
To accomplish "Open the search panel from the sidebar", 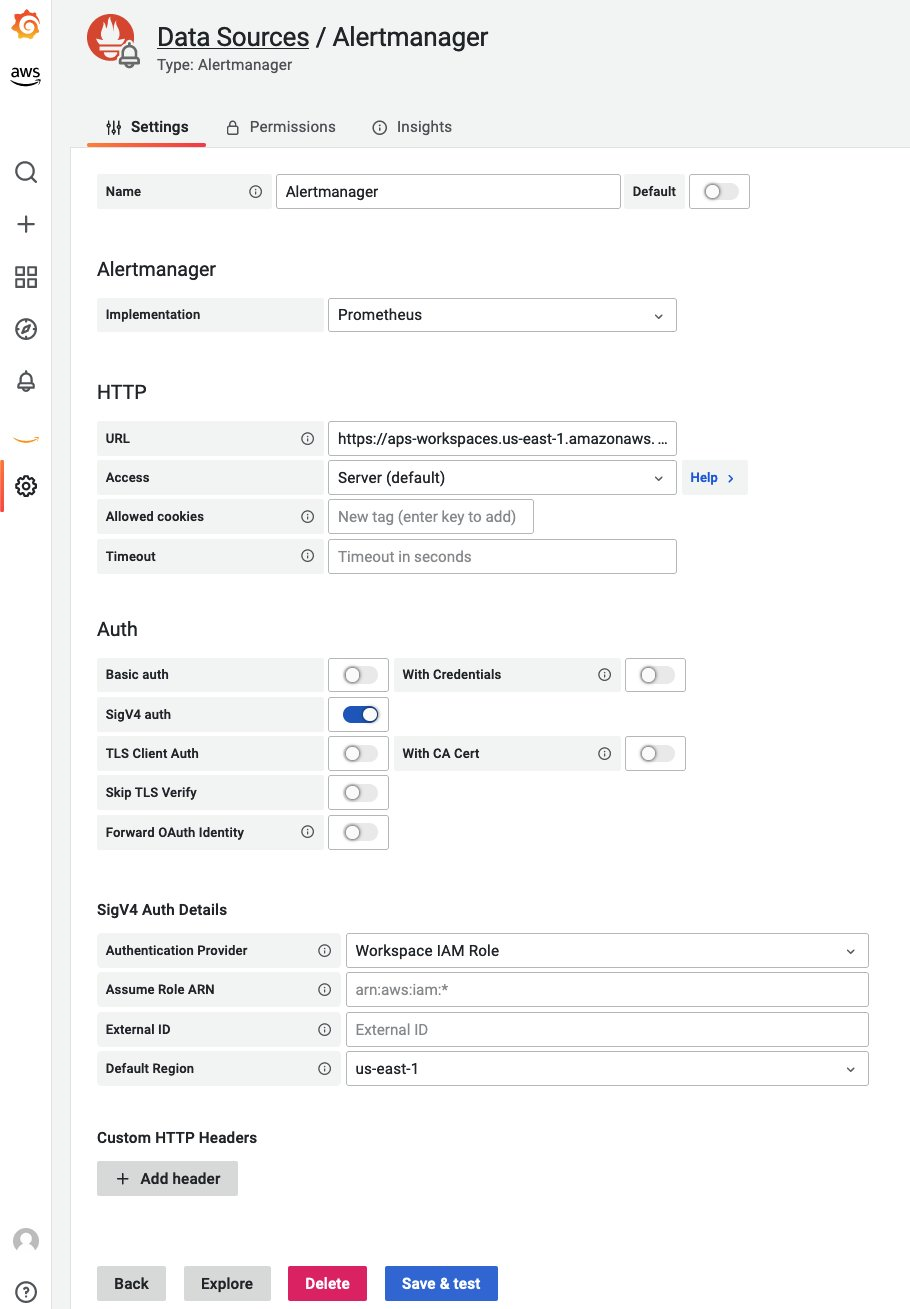I will tap(25, 172).
